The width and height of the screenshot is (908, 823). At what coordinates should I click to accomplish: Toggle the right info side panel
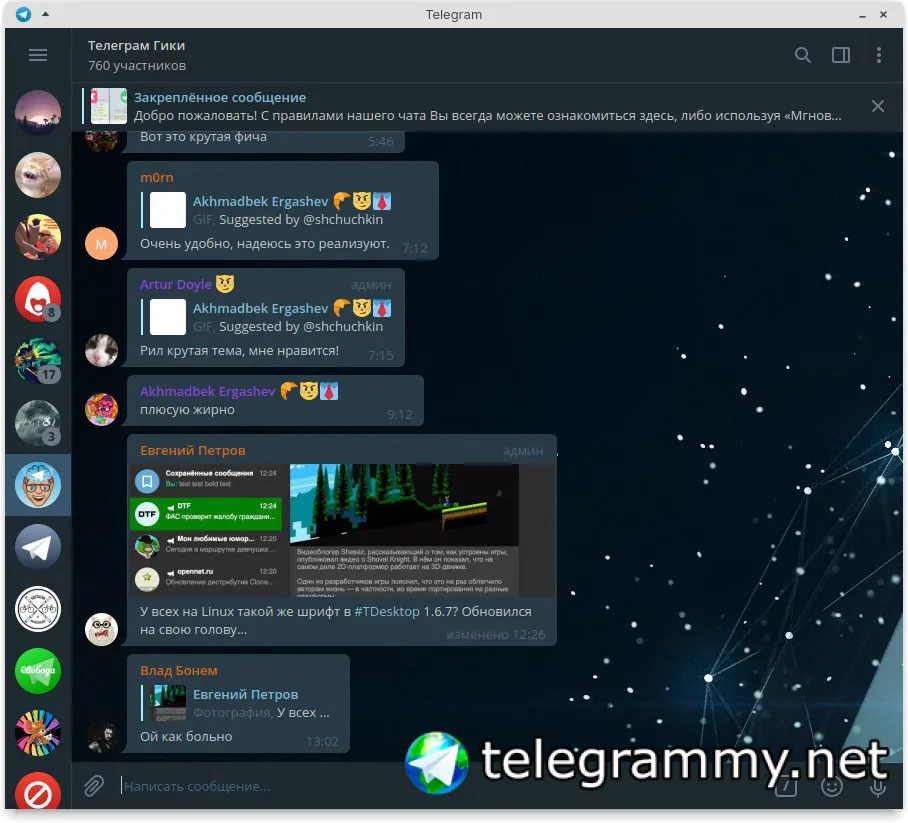click(841, 55)
